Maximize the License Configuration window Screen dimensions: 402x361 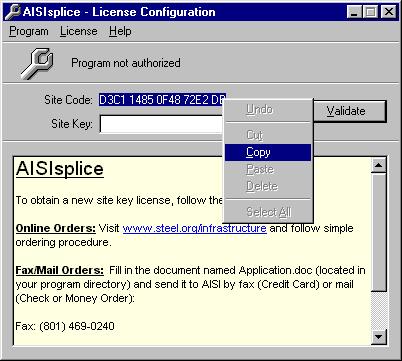(x=370, y=12)
